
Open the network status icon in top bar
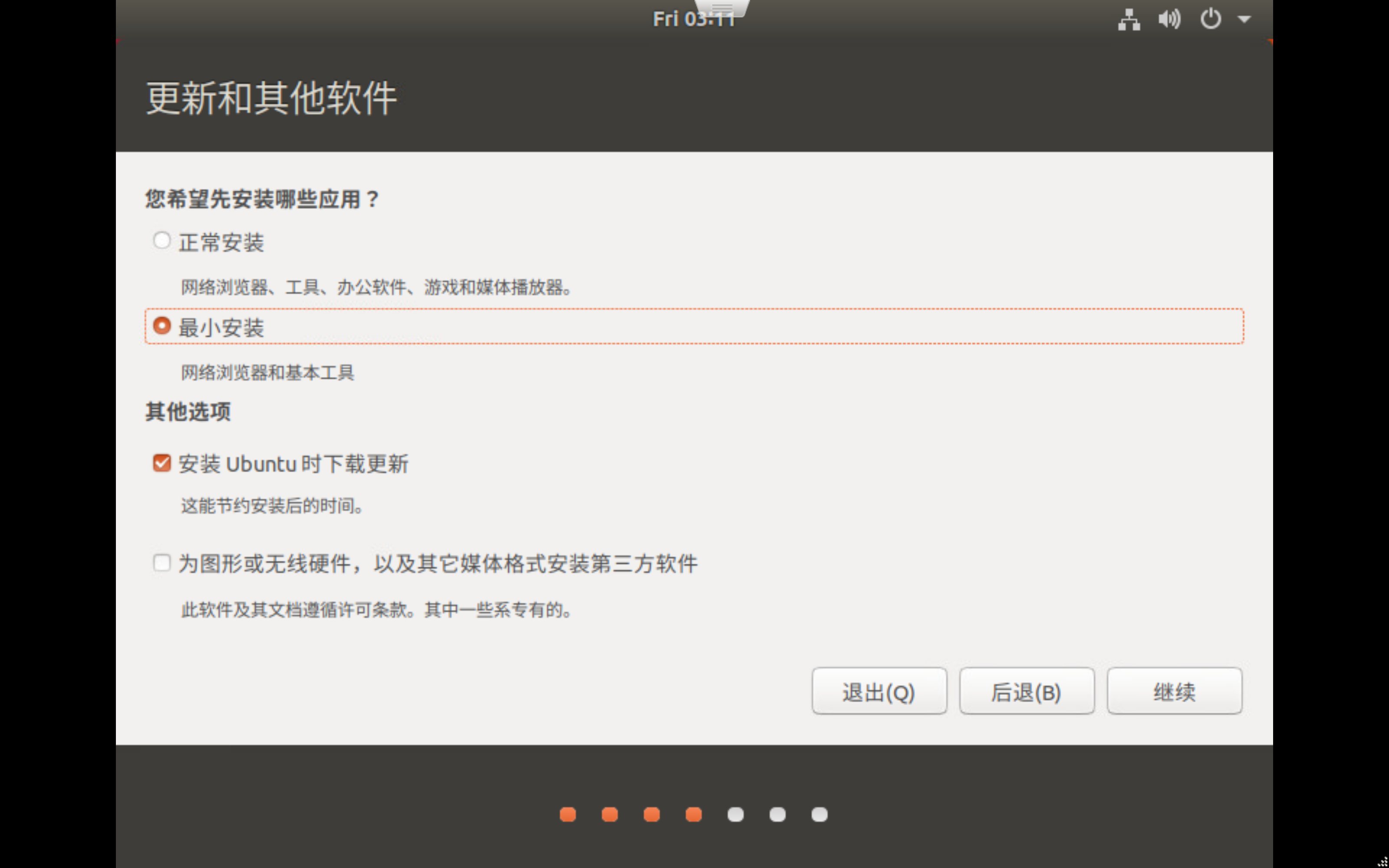[x=1129, y=19]
